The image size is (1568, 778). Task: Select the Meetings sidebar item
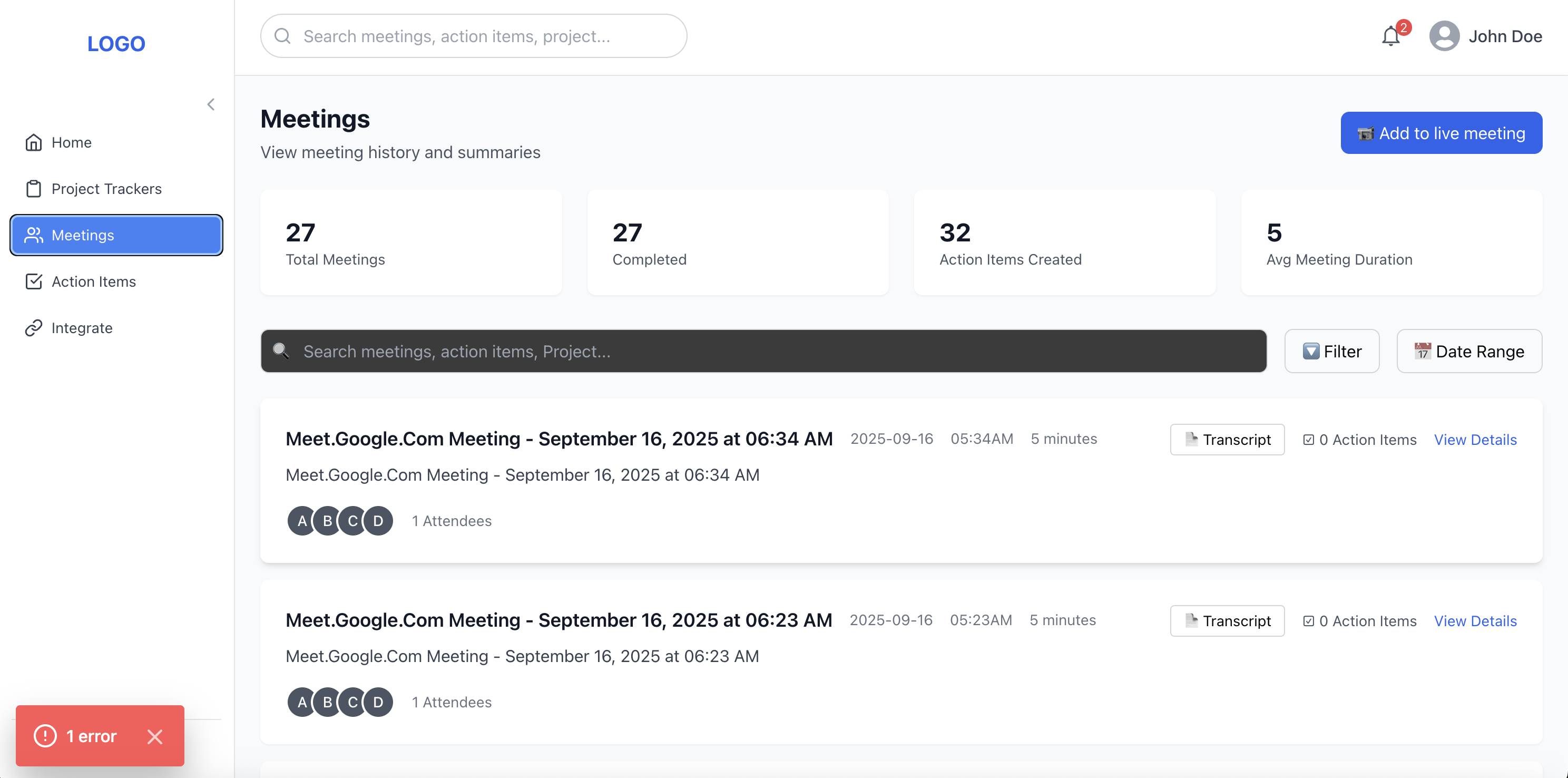pos(116,235)
